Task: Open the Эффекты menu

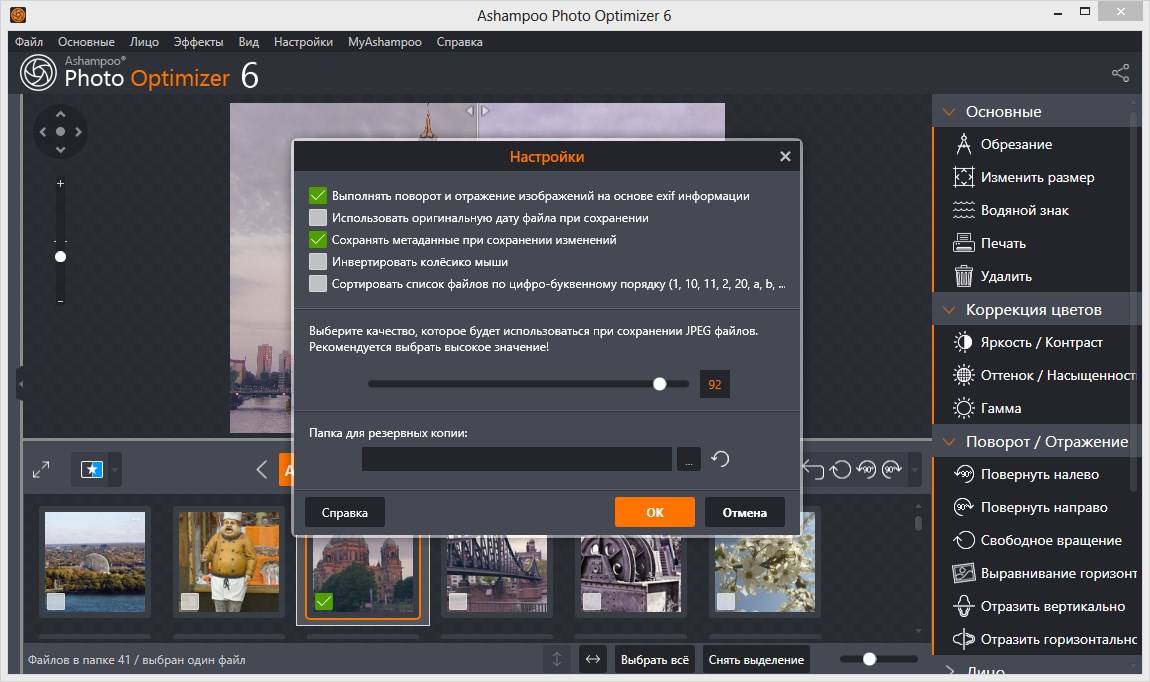Action: click(x=198, y=42)
